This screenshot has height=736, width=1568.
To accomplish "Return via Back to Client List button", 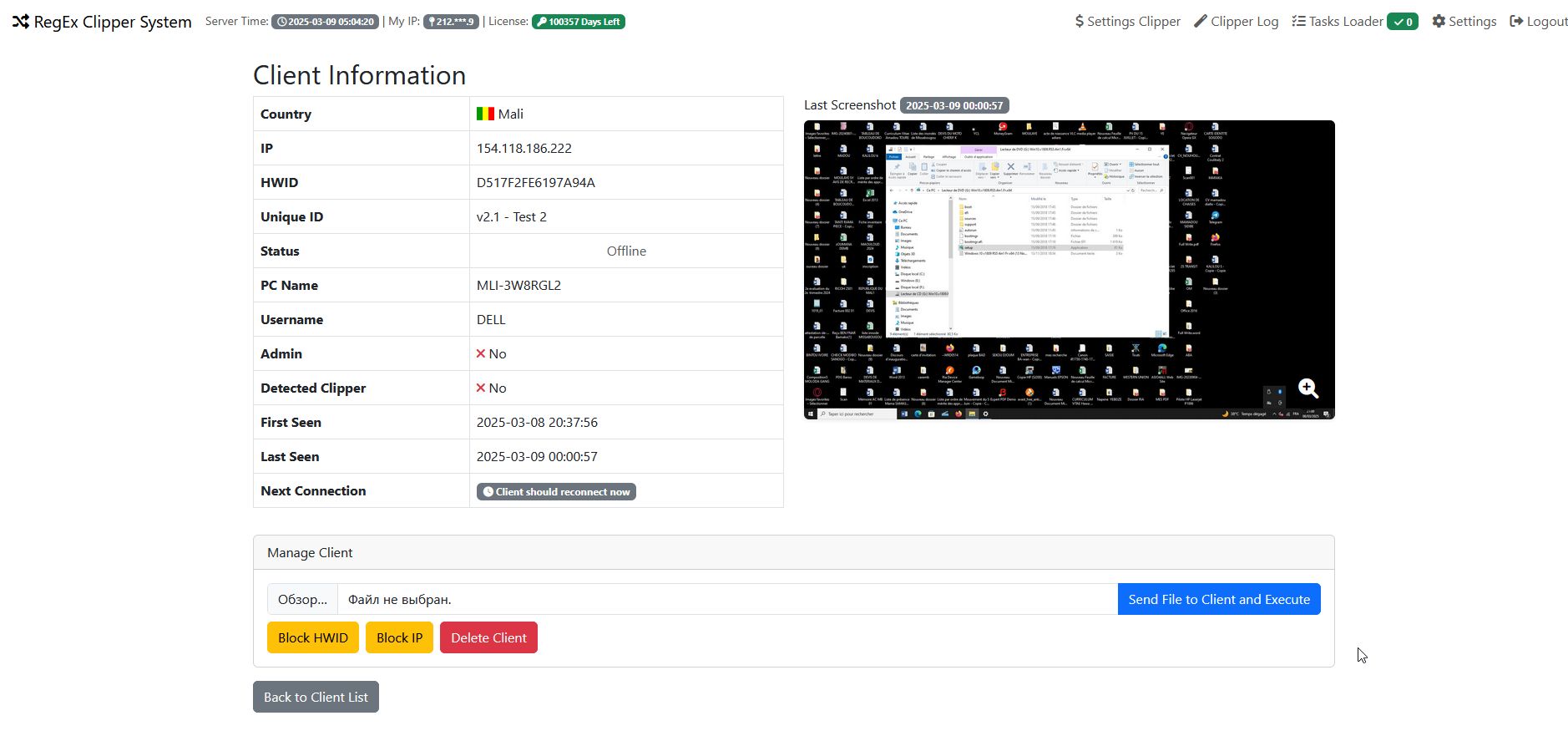I will click(x=316, y=697).
